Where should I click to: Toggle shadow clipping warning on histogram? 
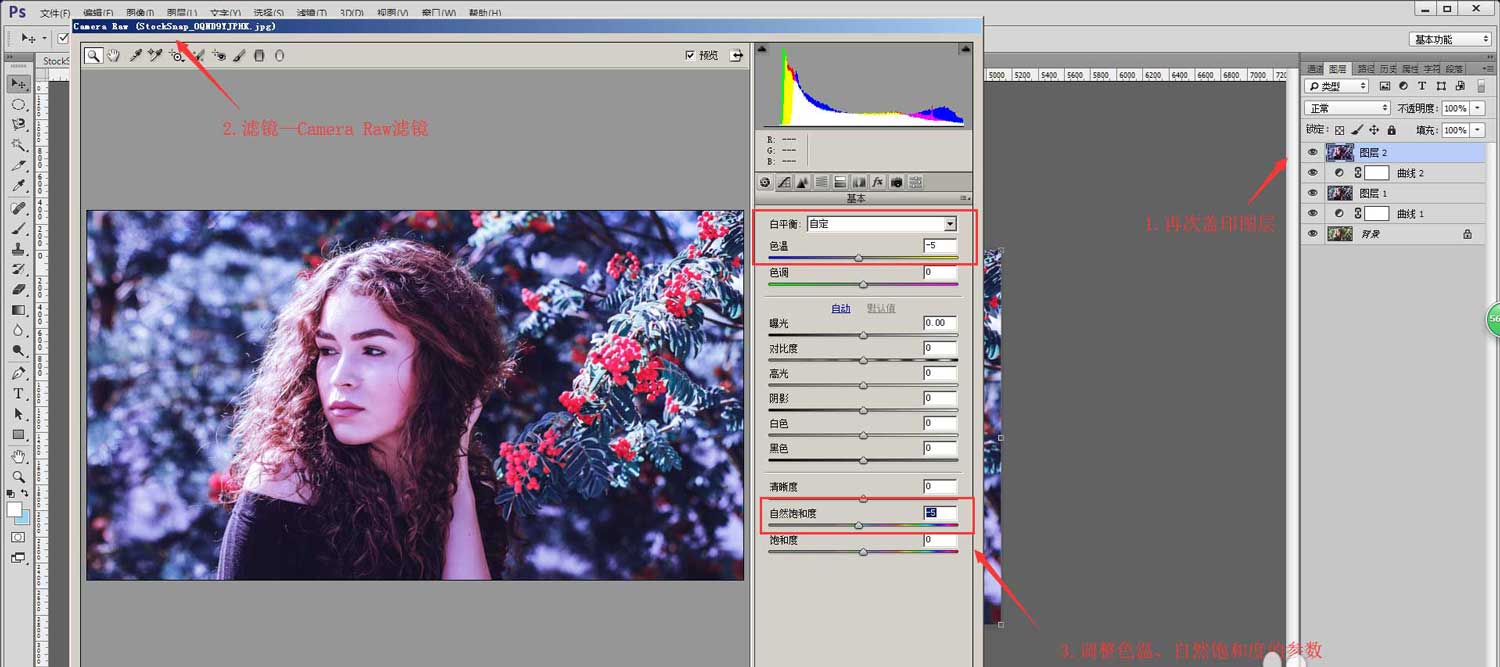[x=762, y=49]
